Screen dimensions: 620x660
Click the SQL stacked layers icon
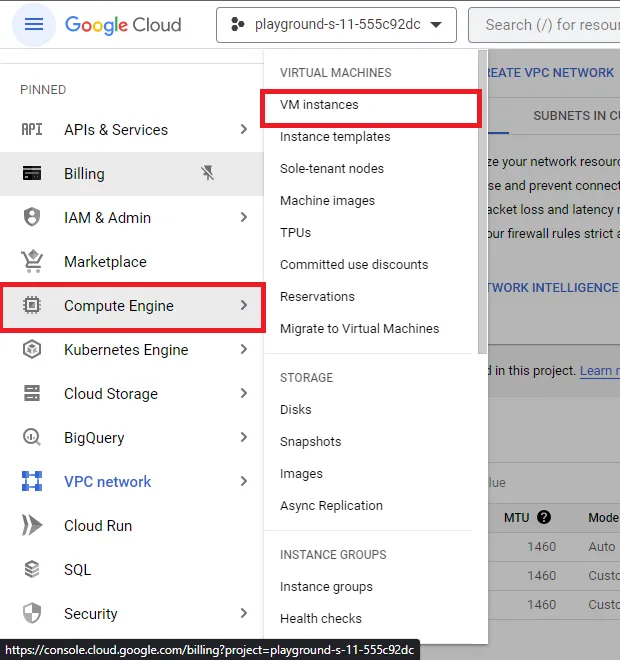point(32,569)
